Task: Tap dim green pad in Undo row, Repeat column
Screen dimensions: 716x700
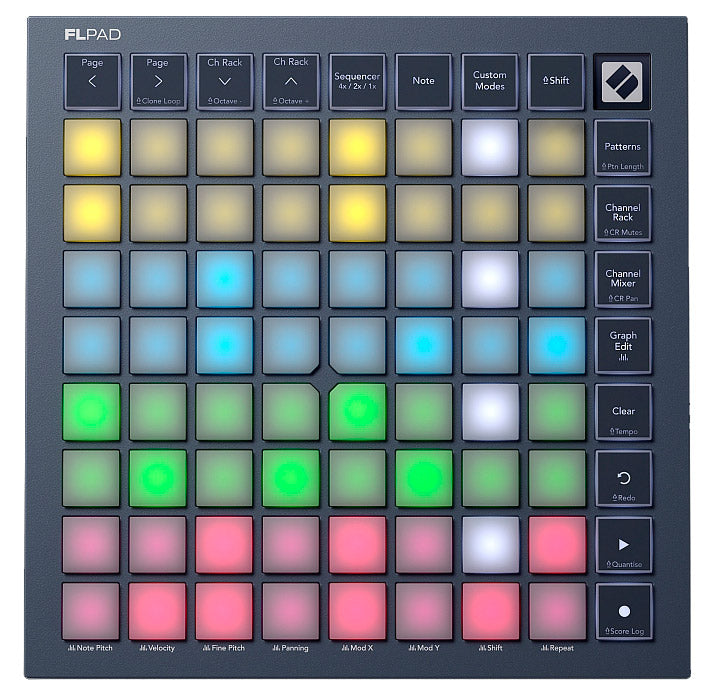Action: 557,478
